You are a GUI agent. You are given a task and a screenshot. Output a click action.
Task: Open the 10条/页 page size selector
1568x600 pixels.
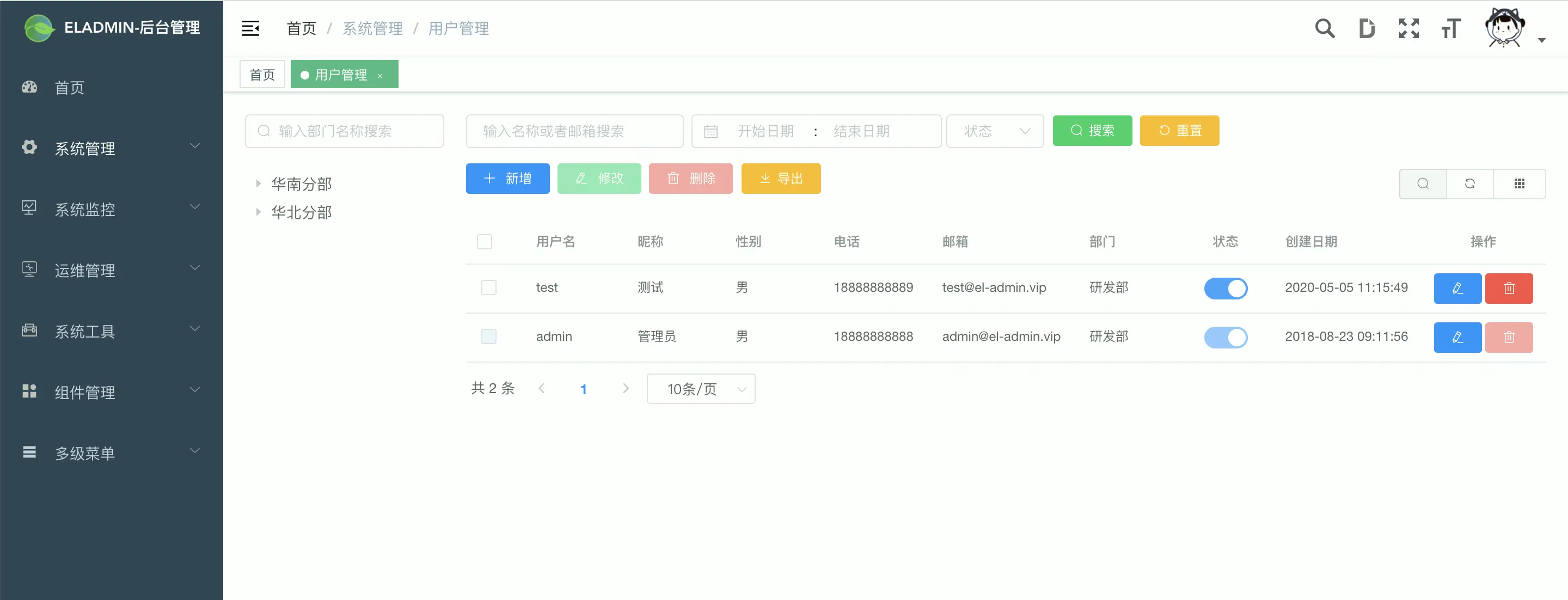pos(701,389)
